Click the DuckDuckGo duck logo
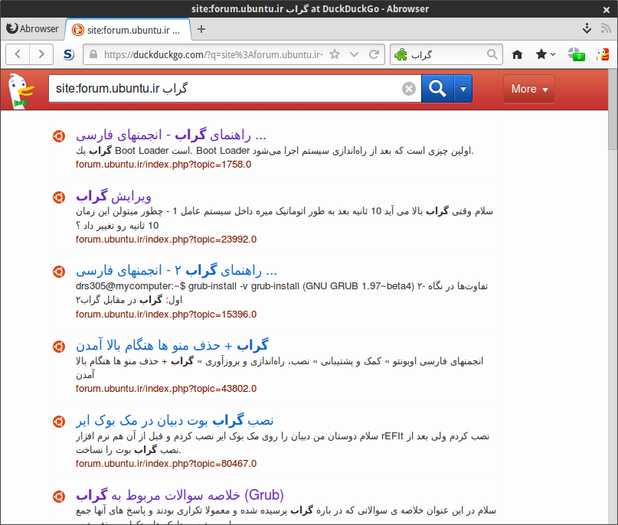618x525 pixels. [x=21, y=91]
